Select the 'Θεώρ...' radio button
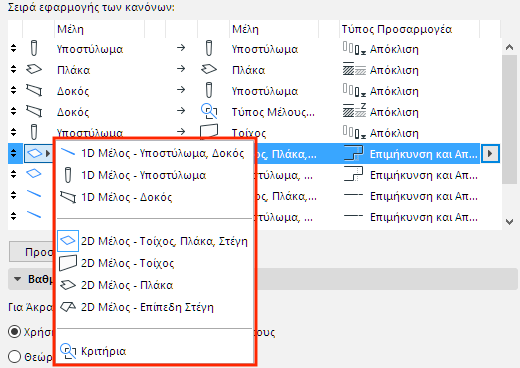 pyautogui.click(x=14, y=357)
